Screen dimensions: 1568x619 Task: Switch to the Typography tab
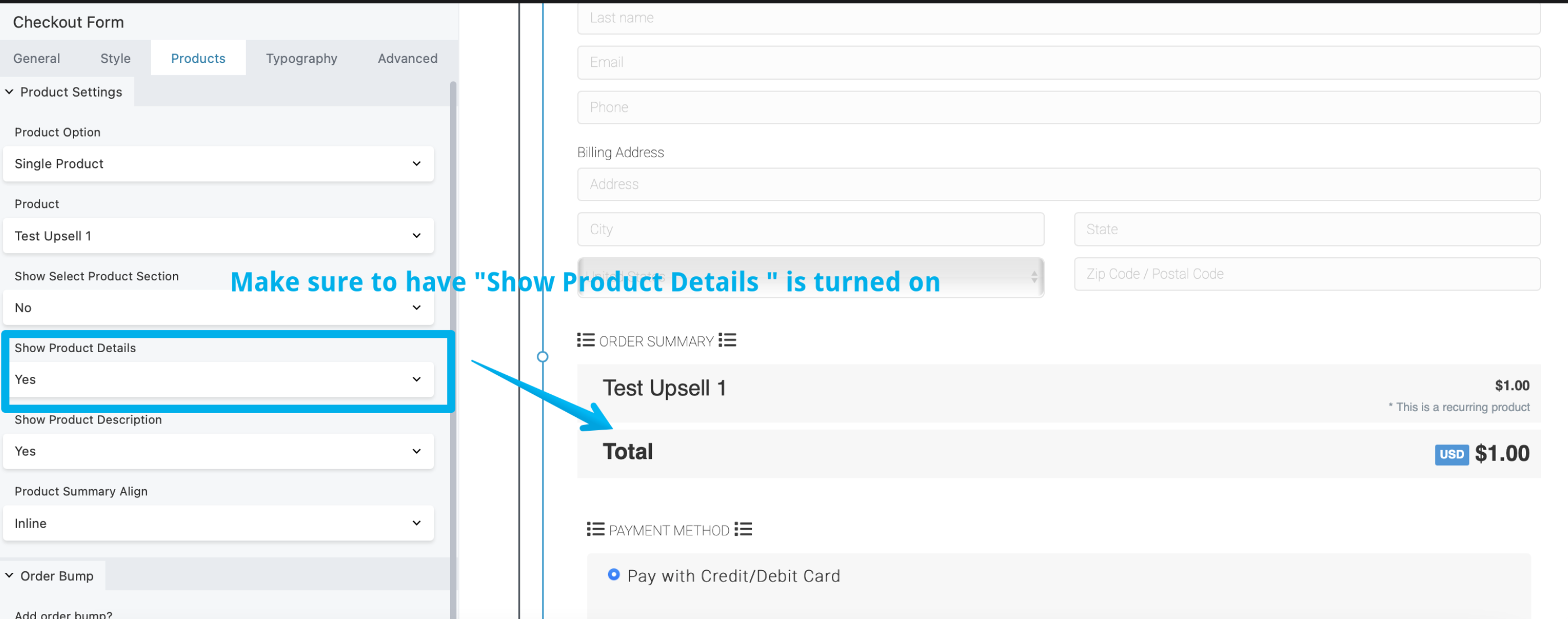[x=301, y=58]
